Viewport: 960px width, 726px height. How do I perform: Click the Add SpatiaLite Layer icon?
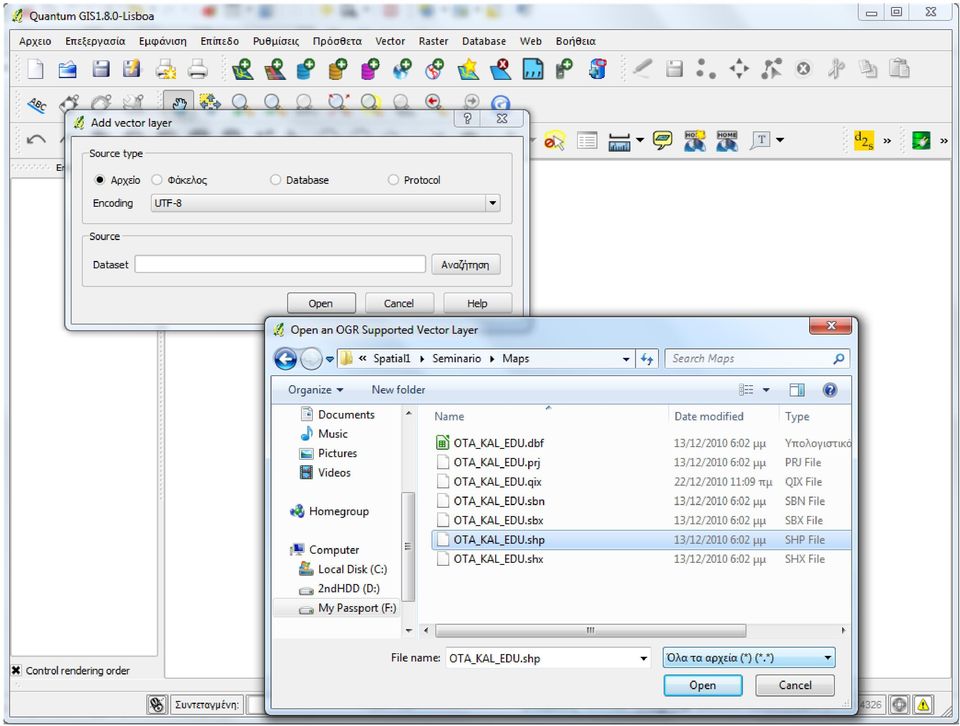click(x=337, y=69)
